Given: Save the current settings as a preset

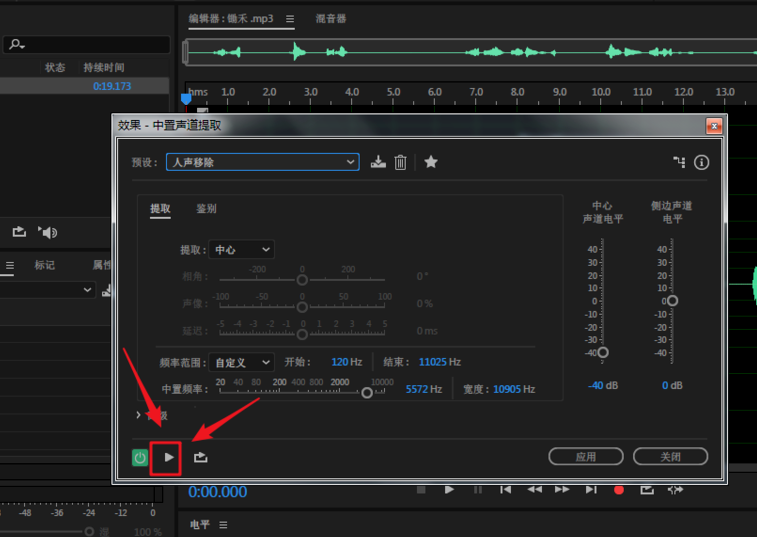Looking at the screenshot, I should pyautogui.click(x=378, y=162).
